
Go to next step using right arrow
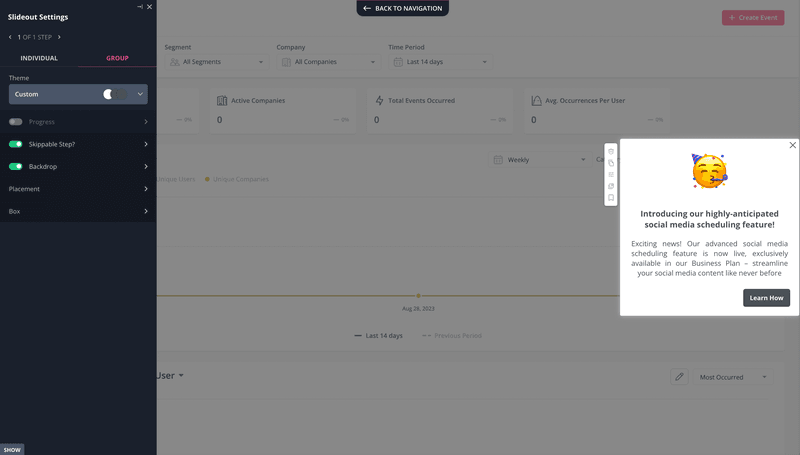59,37
